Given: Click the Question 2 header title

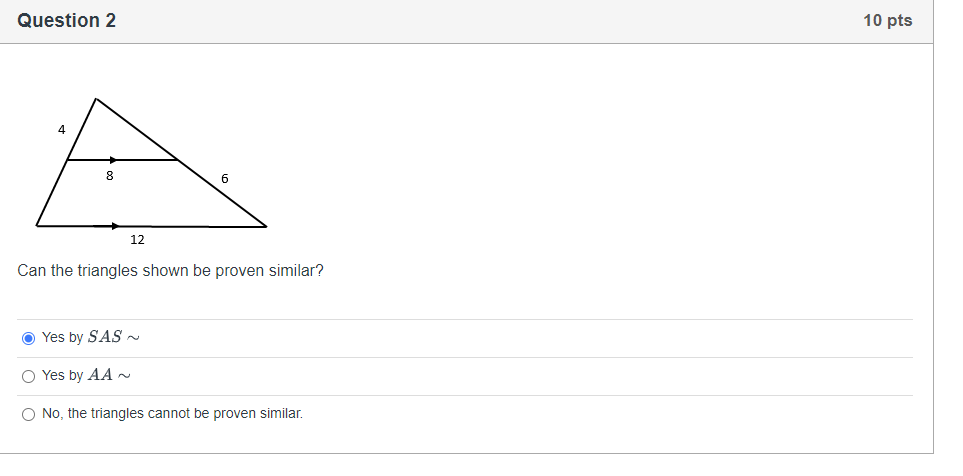Looking at the screenshot, I should (66, 21).
